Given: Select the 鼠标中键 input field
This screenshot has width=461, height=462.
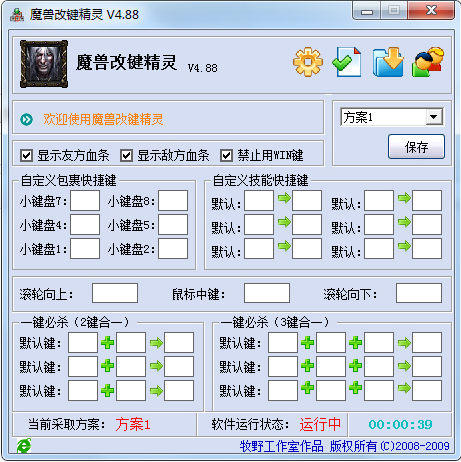Looking at the screenshot, I should [267, 293].
